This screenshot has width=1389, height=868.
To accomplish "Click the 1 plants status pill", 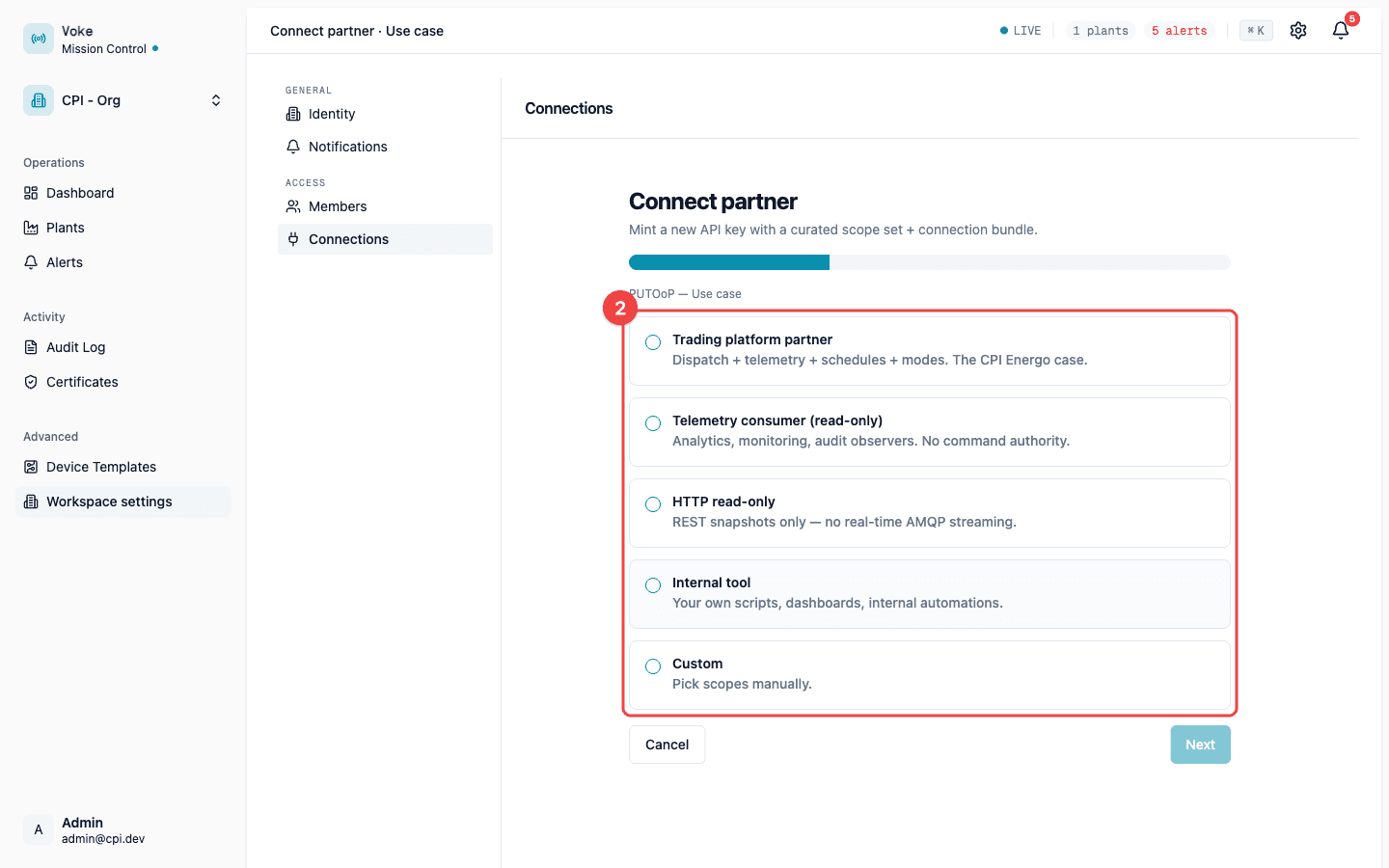I will click(x=1101, y=31).
